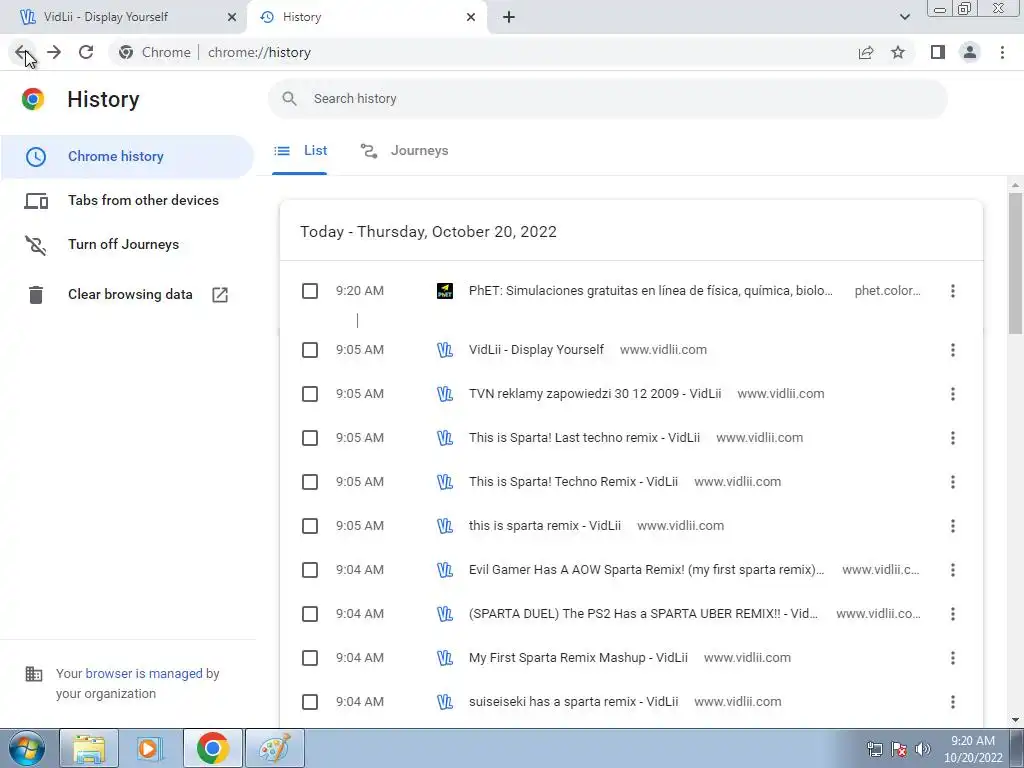Click the volume speaker tray icon

point(923,749)
